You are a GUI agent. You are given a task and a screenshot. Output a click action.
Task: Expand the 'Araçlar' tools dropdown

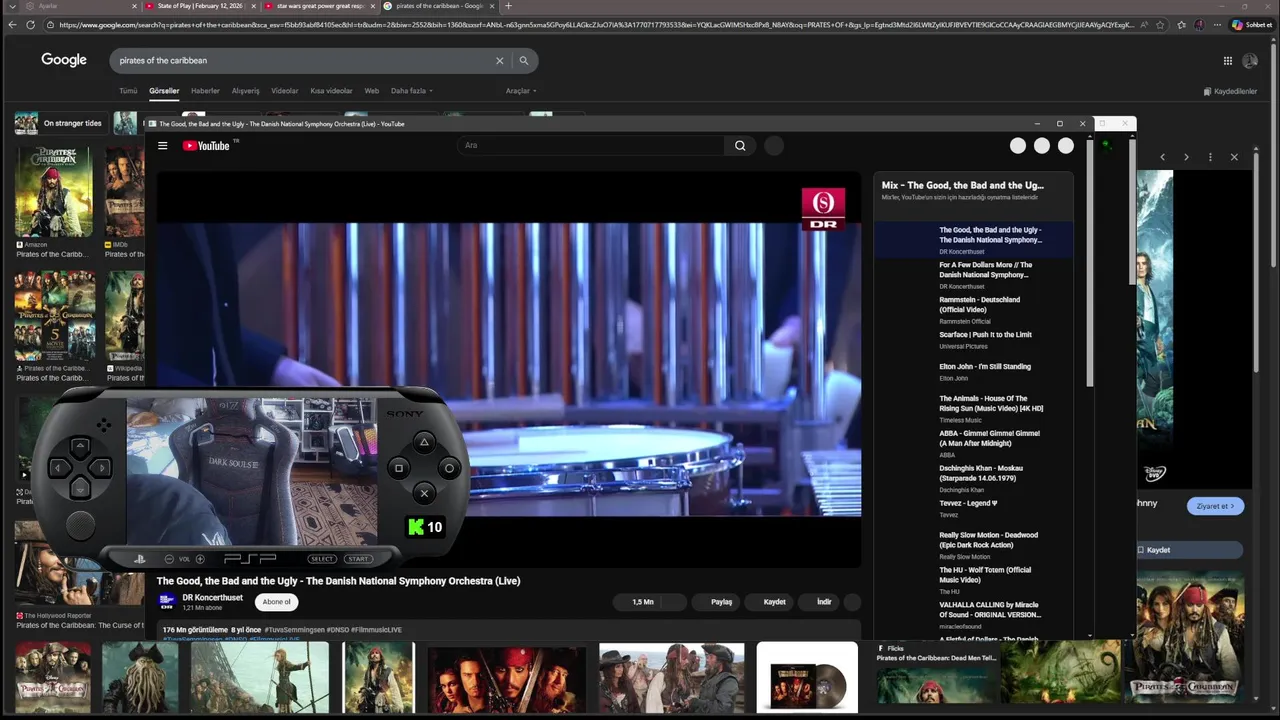[x=521, y=91]
